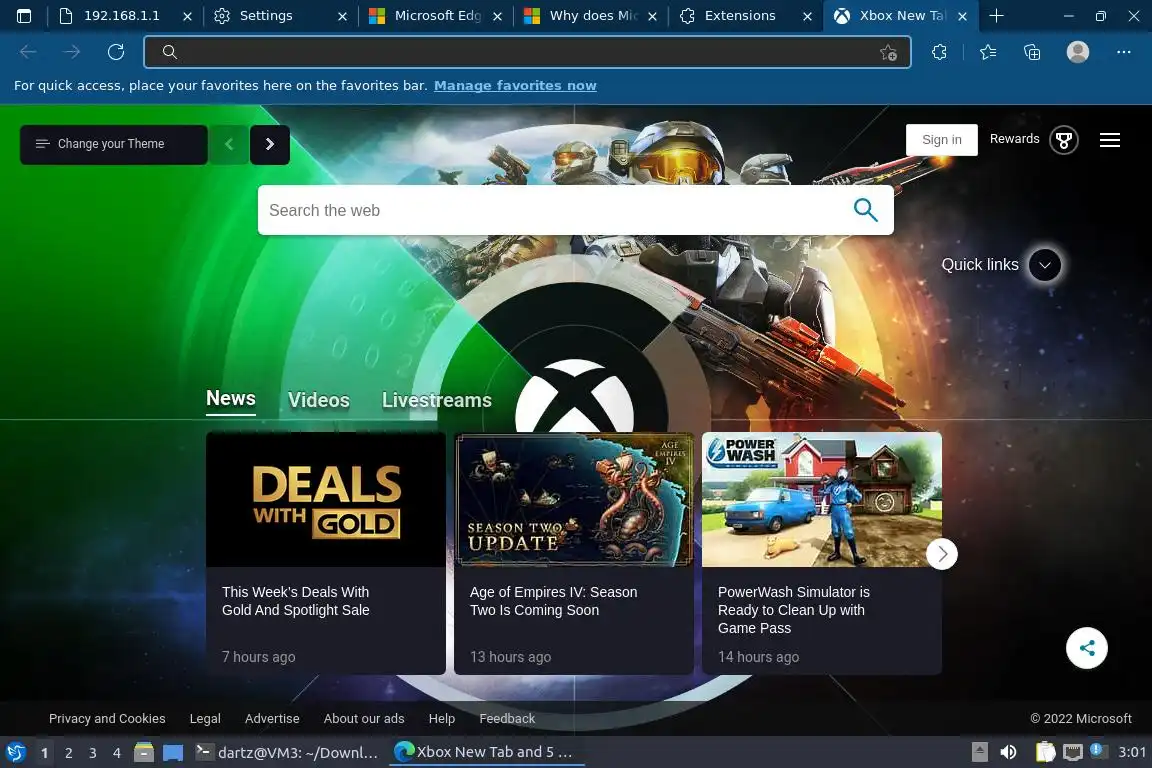Select the Xbox New Tab taskbar window
Image resolution: width=1152 pixels, height=768 pixels.
click(x=485, y=752)
